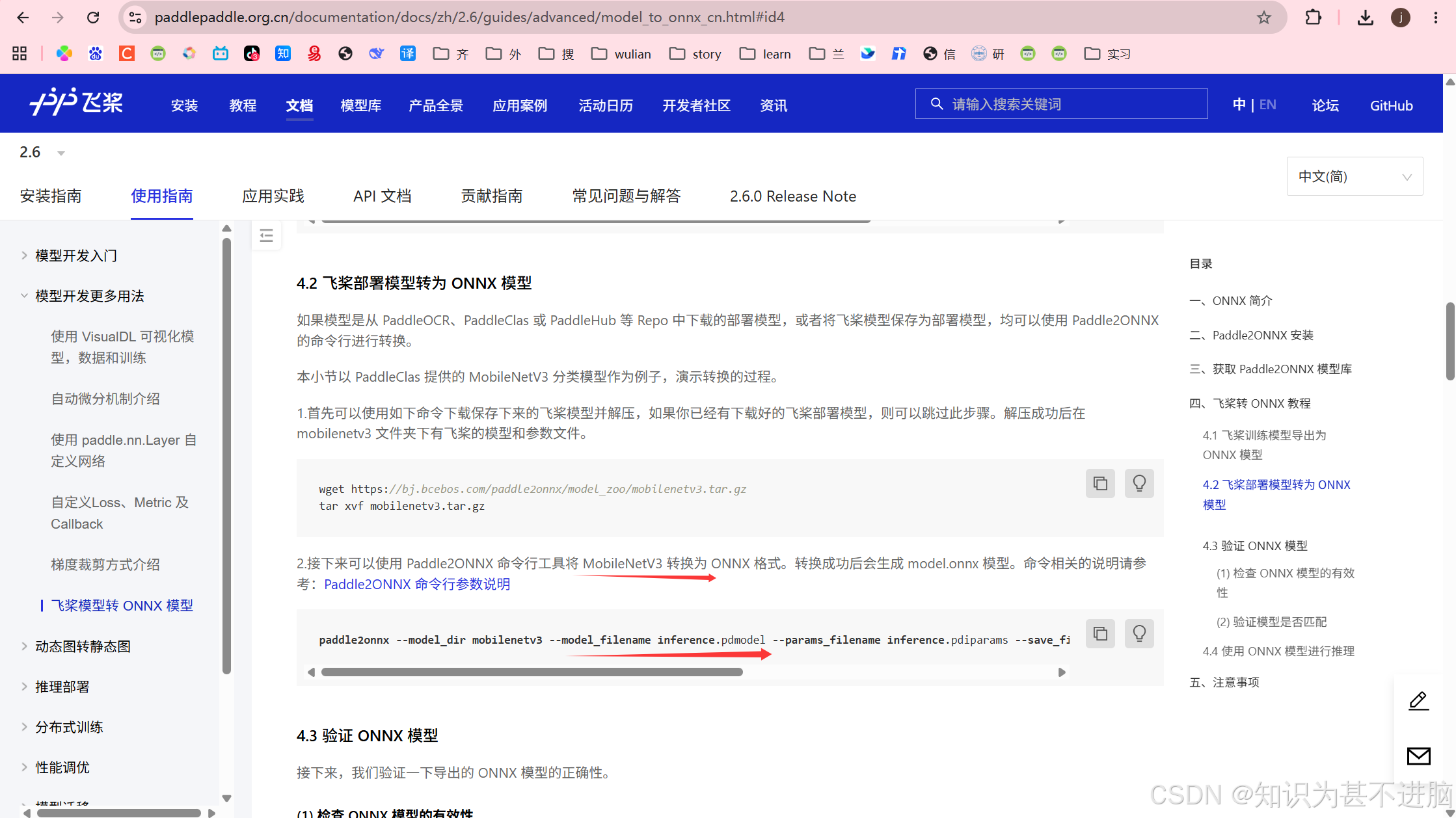Open the 论坛 forum link
The height and width of the screenshot is (818, 1456).
click(x=1325, y=105)
